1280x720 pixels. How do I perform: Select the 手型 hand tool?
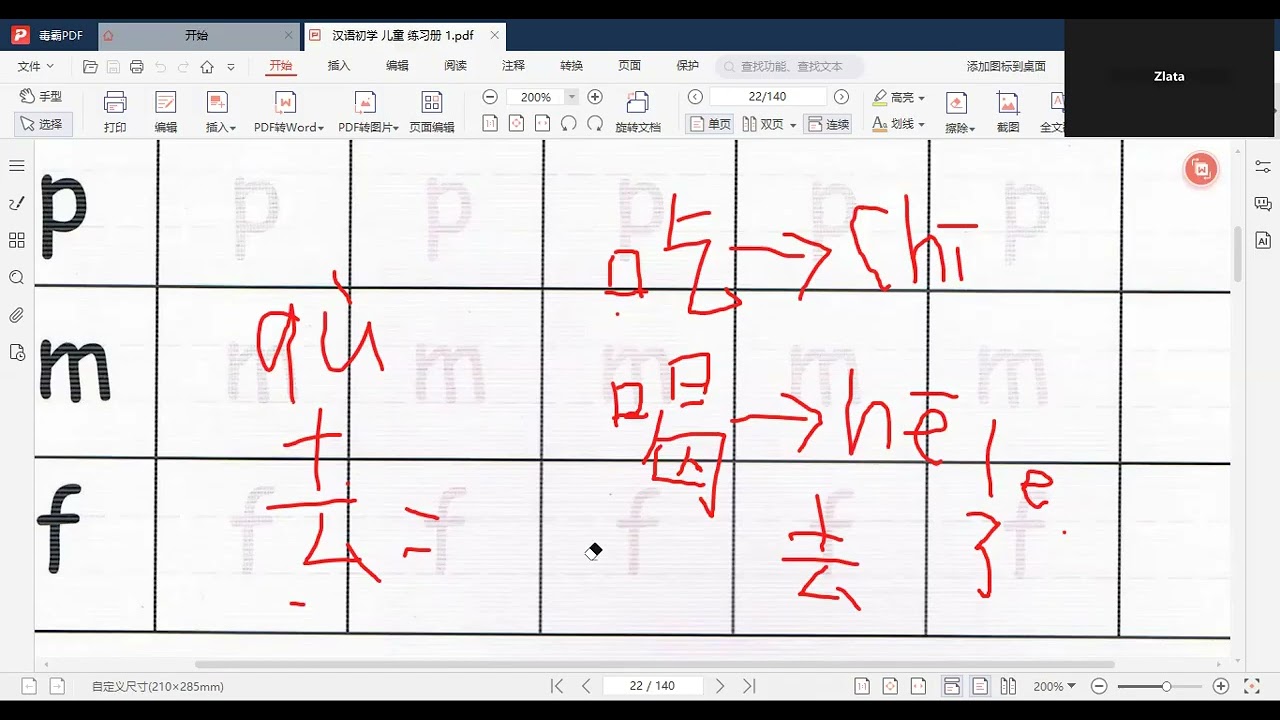(x=41, y=96)
